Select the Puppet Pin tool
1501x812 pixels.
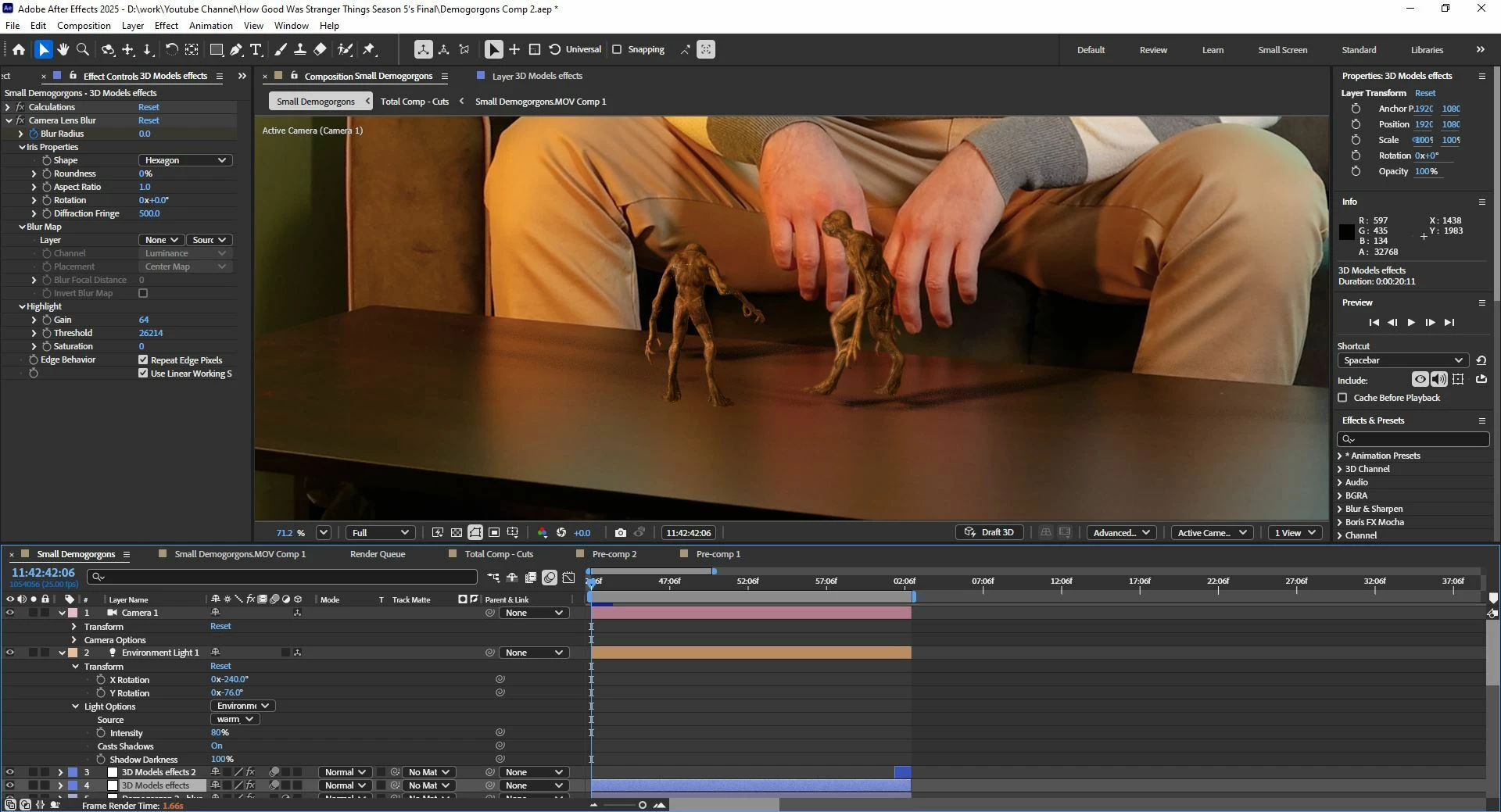(369, 49)
